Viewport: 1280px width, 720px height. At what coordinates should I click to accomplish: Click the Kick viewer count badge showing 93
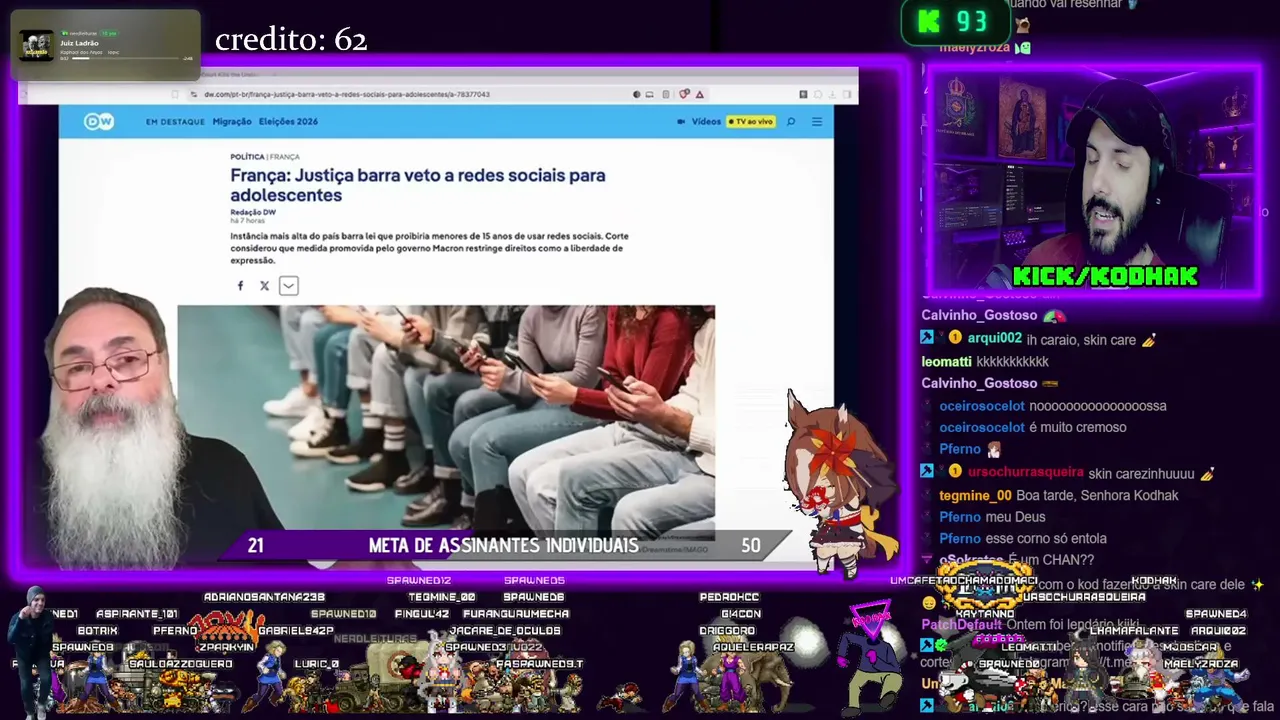click(954, 22)
